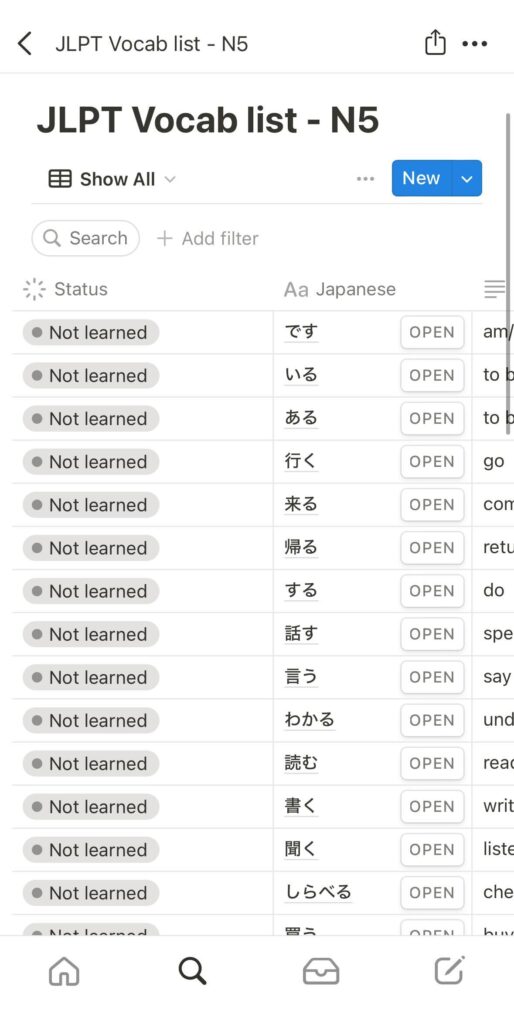Click OPEN next to わかる
Image resolution: width=514 pixels, height=1024 pixels.
pos(432,720)
